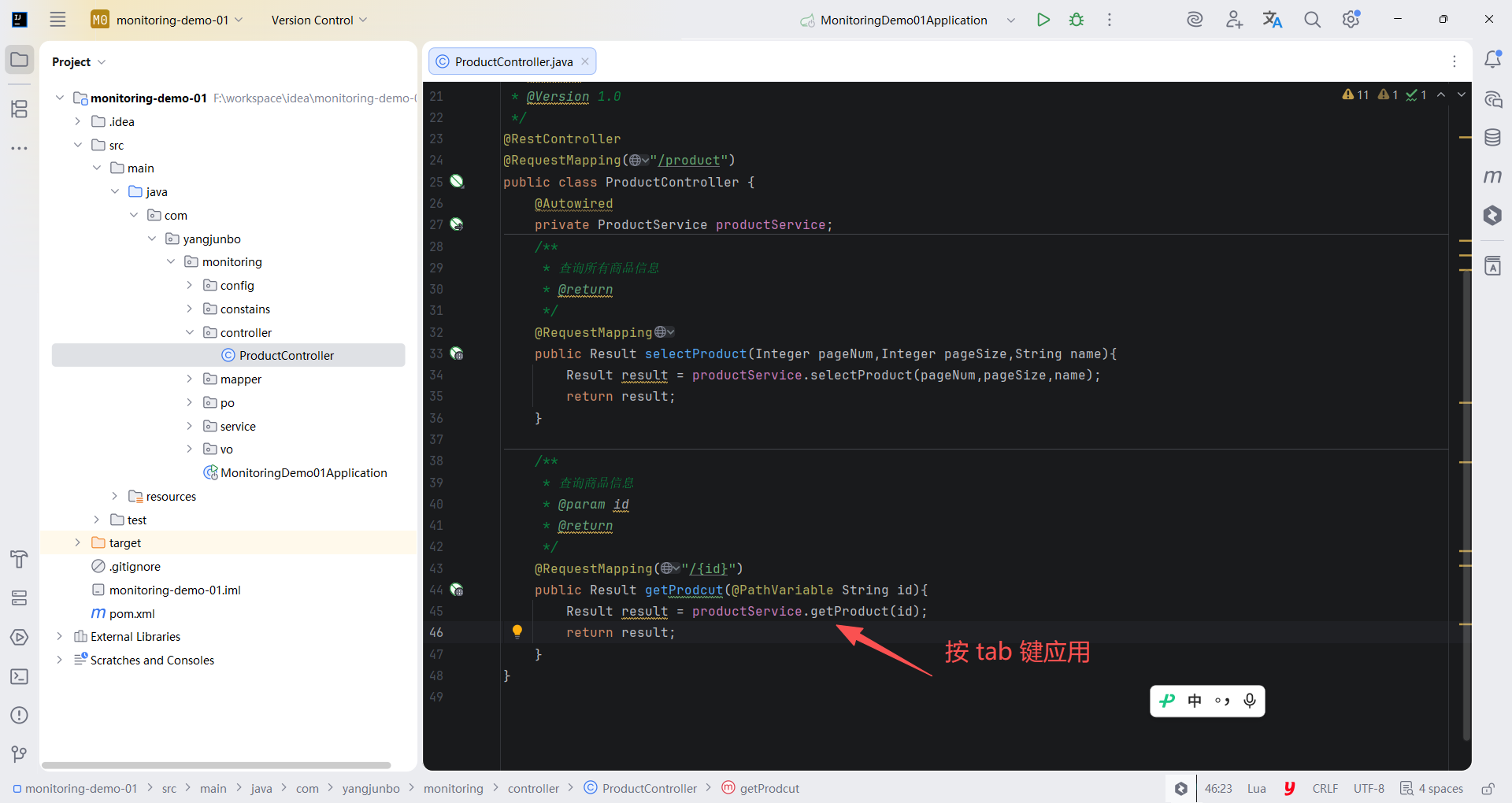Select MonitoringDemo01Application in project tree
The width and height of the screenshot is (1512, 803).
coord(295,472)
